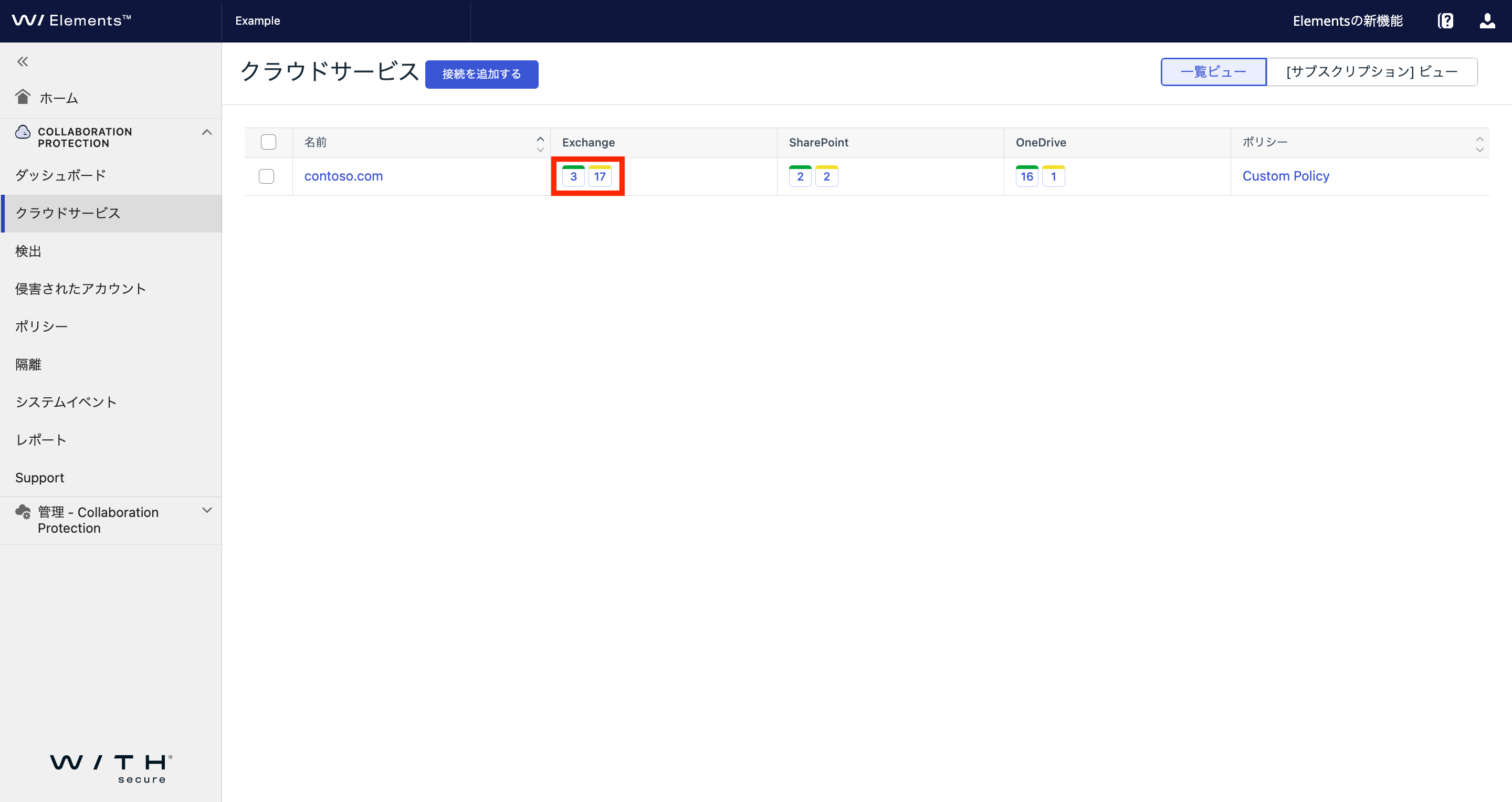Switch to the subscription view toggle
The image size is (1512, 802).
pyautogui.click(x=1372, y=71)
